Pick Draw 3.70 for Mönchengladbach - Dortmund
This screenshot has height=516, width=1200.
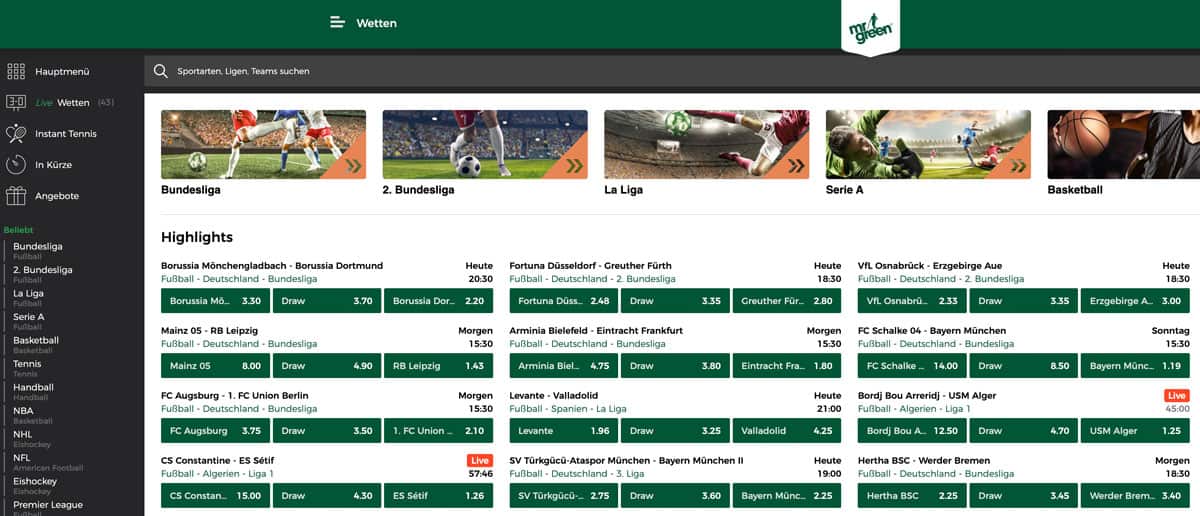pyautogui.click(x=327, y=300)
